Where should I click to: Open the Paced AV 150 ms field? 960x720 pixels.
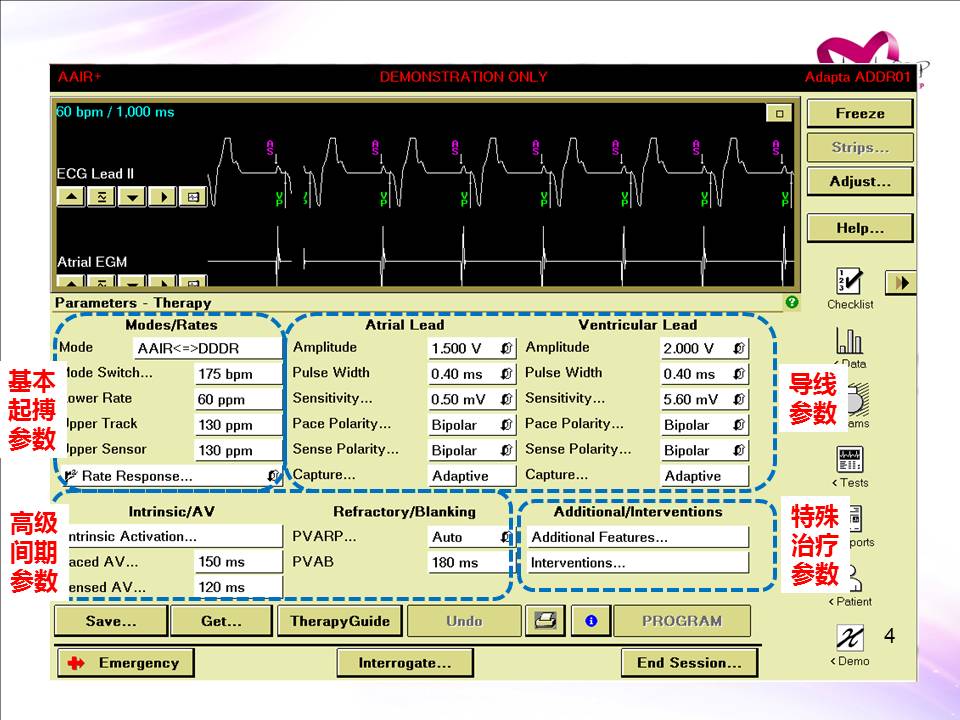point(238,563)
